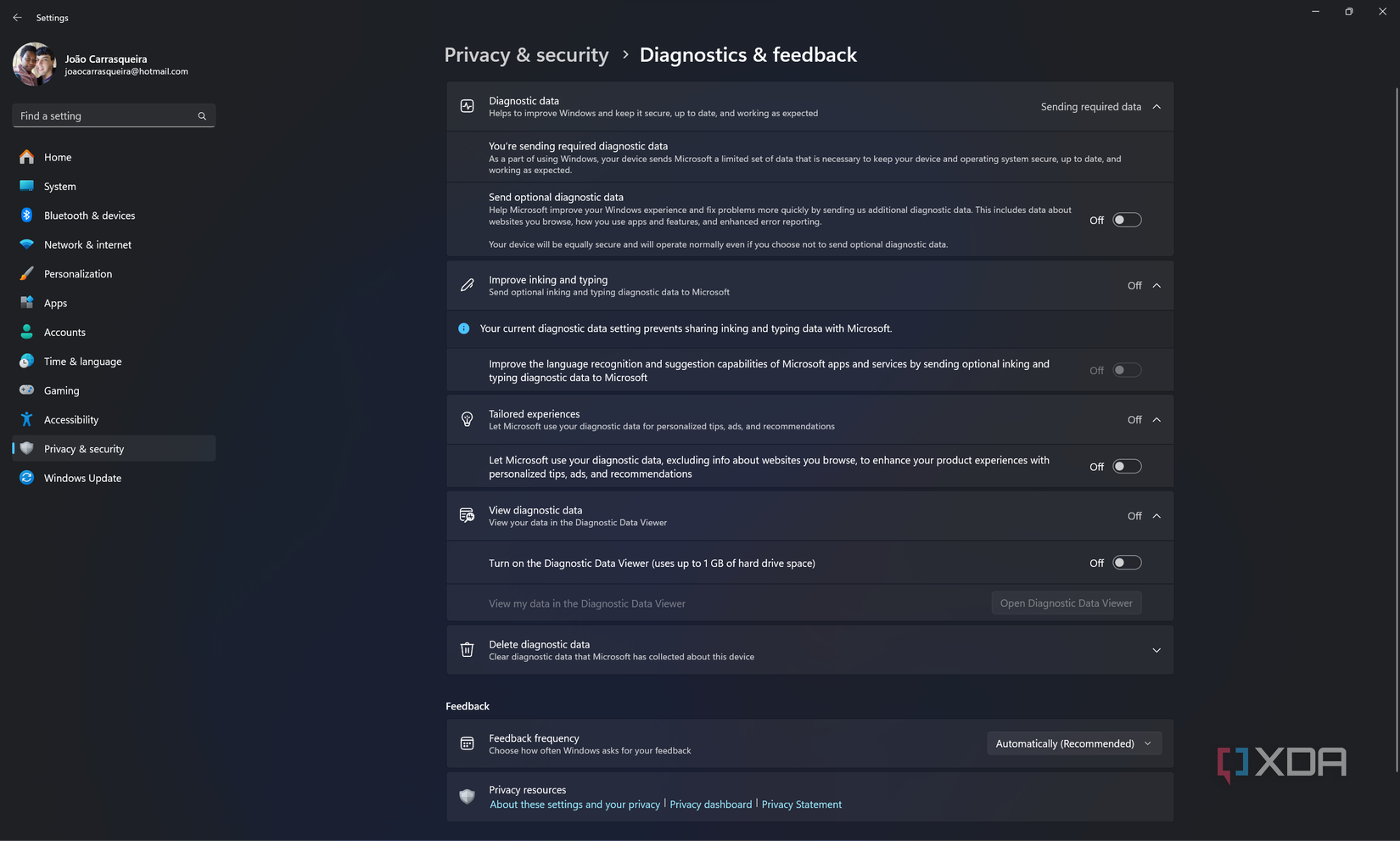Select Network & internet in sidebar
The width and height of the screenshot is (1400, 841).
point(114,244)
